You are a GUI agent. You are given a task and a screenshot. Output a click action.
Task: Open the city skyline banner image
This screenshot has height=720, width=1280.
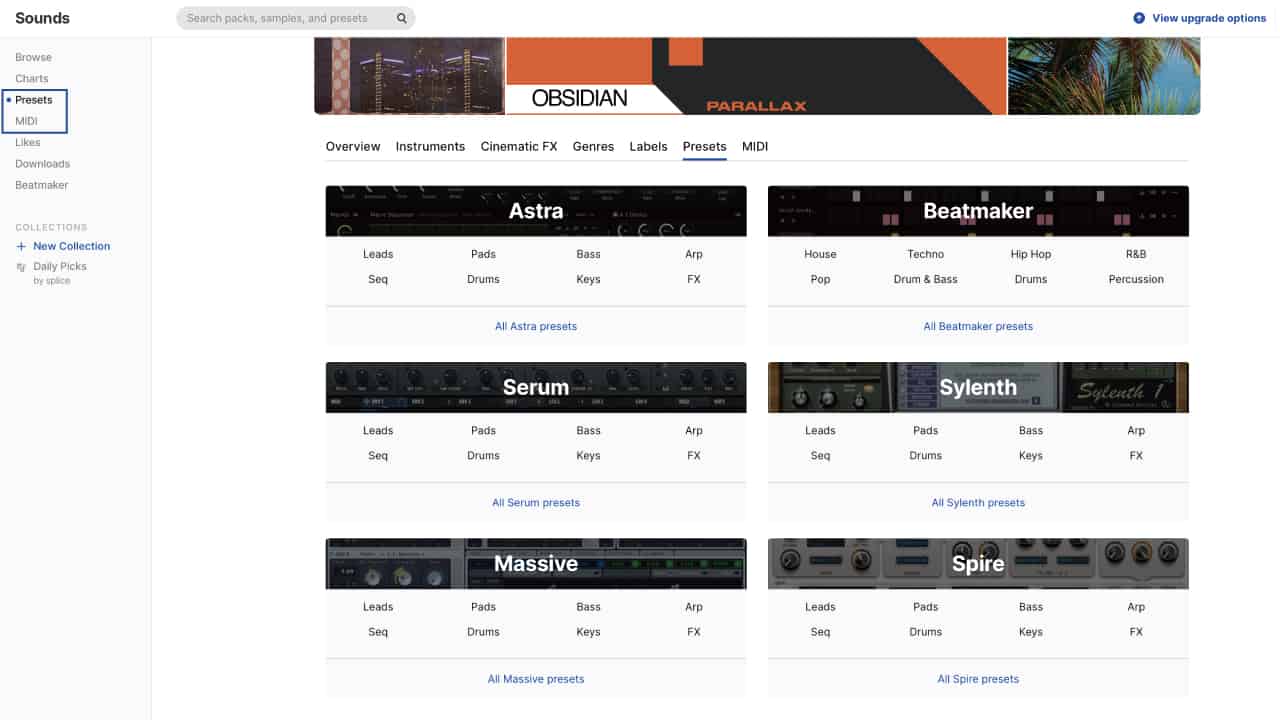(x=409, y=76)
